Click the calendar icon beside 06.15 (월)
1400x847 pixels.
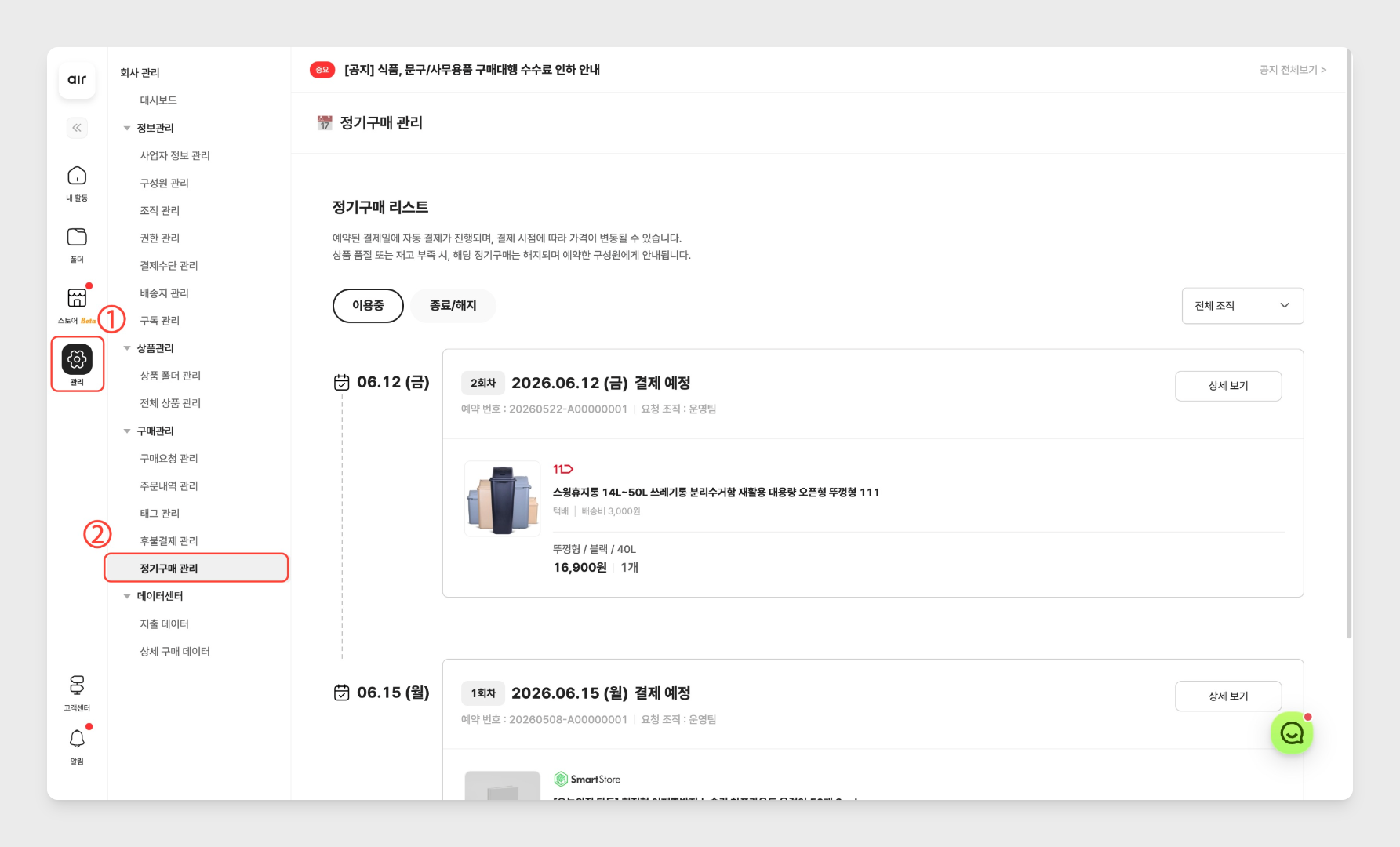click(x=342, y=693)
